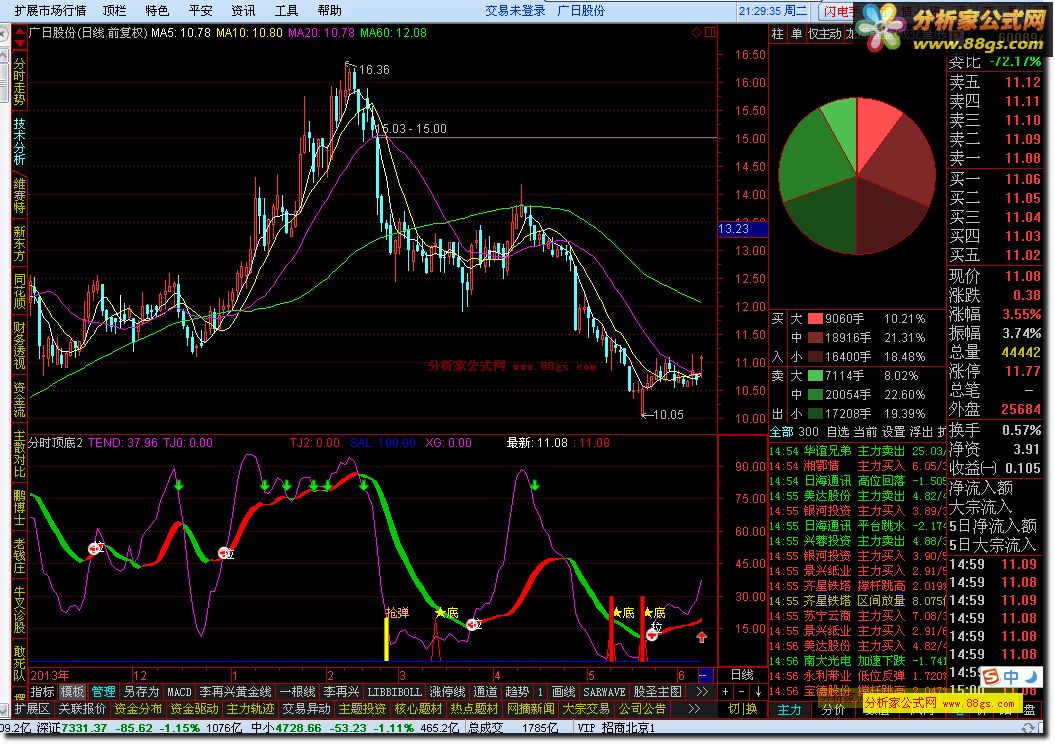Click window-split icon at chart top right
Screen dimensions: 1055x744
710,32
